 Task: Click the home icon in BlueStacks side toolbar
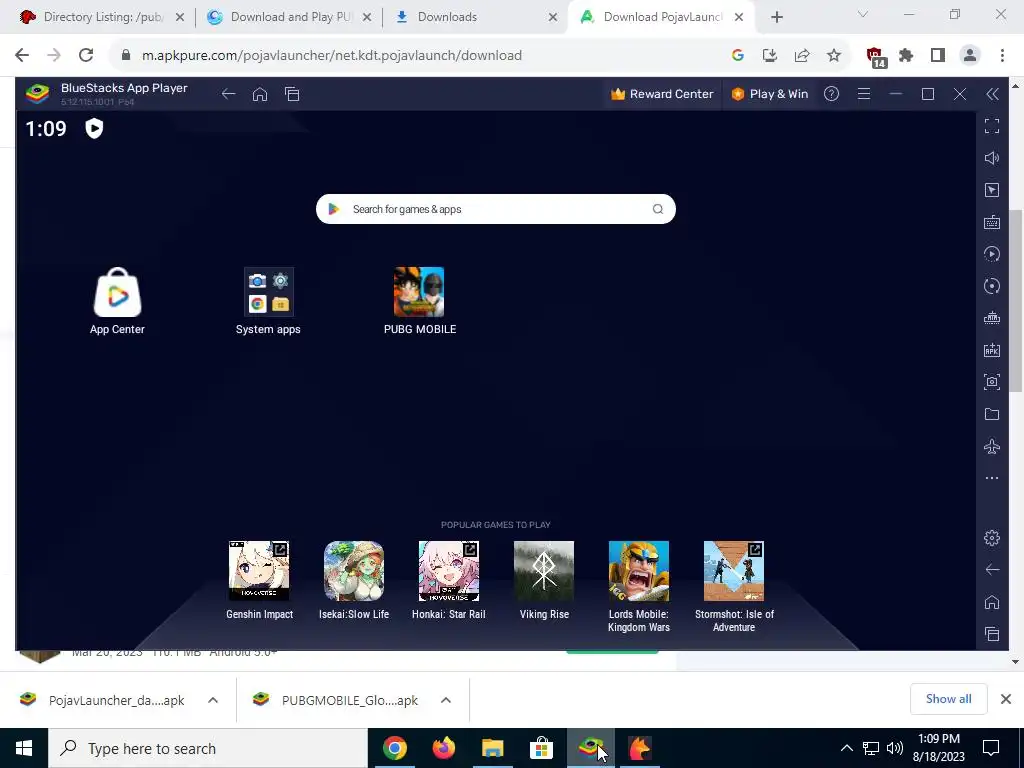(x=992, y=601)
